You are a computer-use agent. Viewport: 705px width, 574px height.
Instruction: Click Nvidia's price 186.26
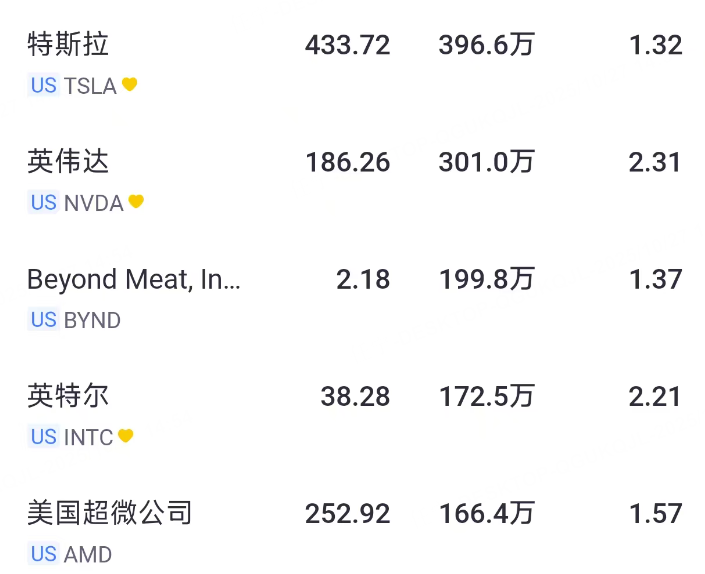click(x=347, y=162)
